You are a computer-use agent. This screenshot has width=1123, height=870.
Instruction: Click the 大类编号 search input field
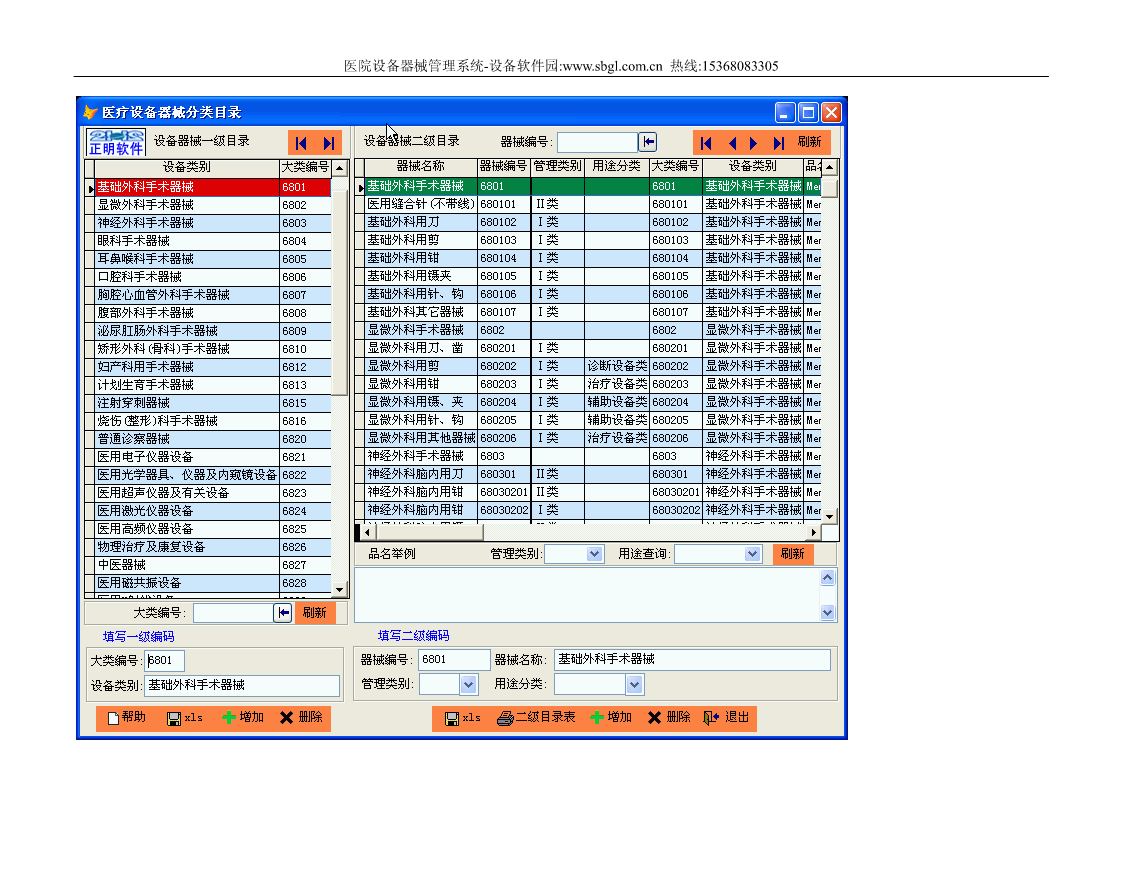233,612
